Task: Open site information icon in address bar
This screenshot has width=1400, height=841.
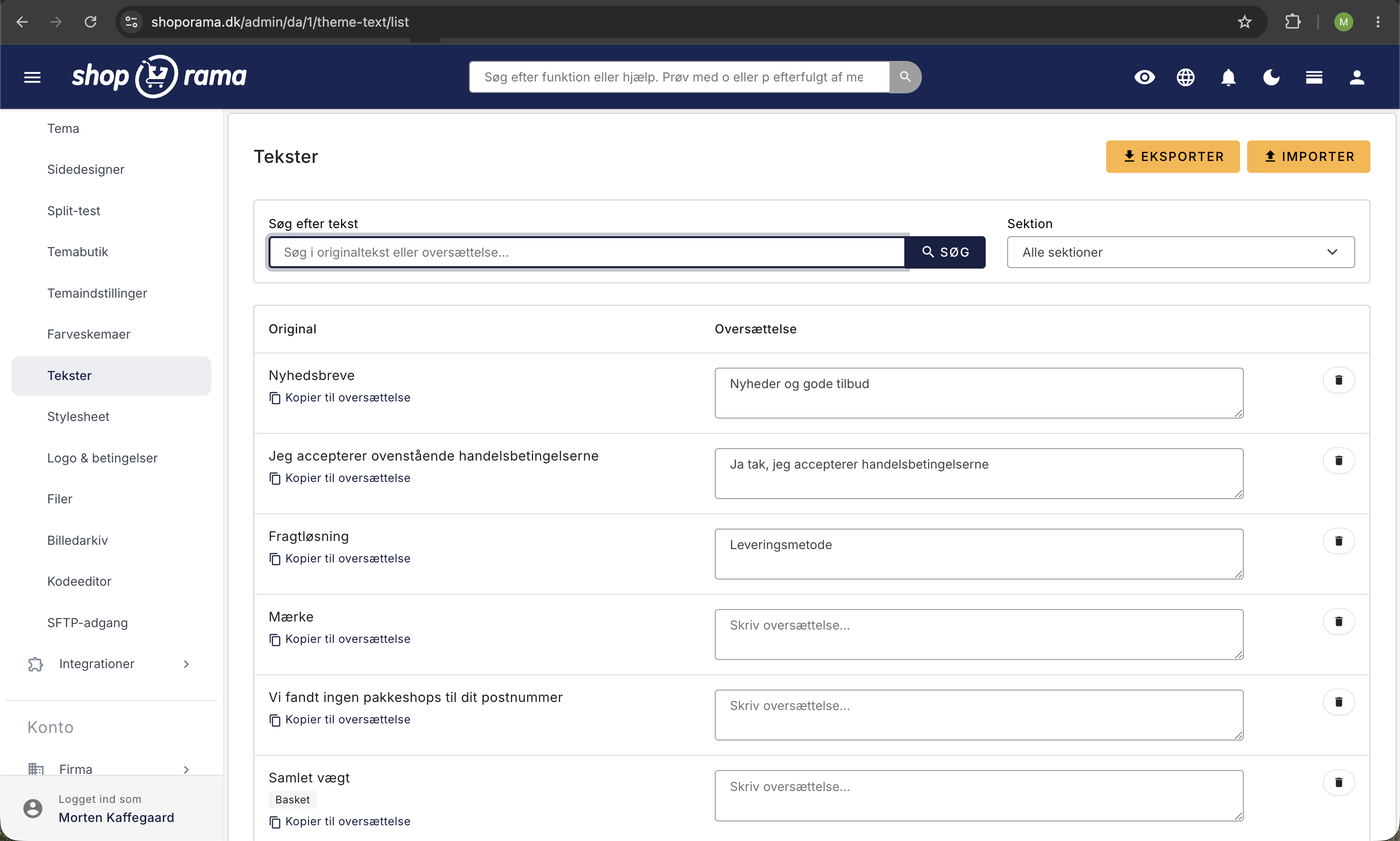Action: 132,21
